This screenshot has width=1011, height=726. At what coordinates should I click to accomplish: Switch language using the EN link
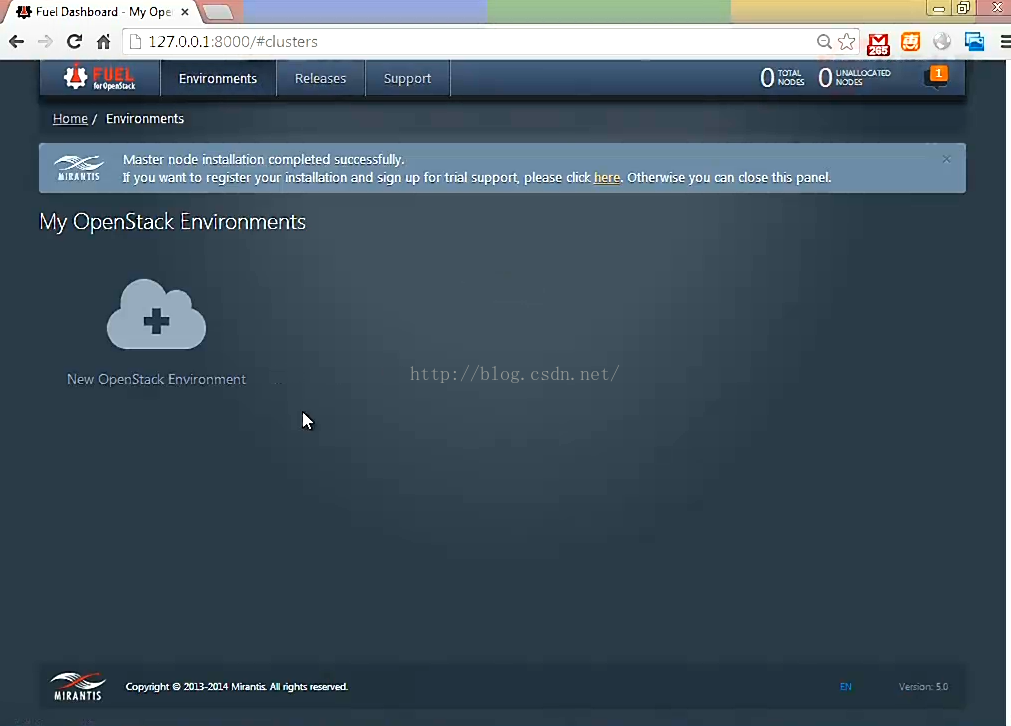pyautogui.click(x=845, y=687)
